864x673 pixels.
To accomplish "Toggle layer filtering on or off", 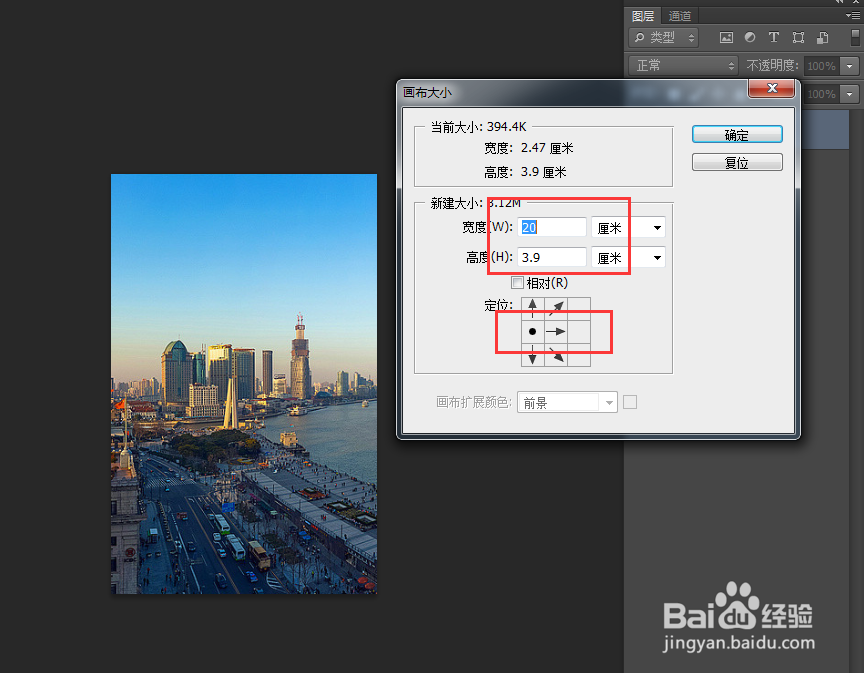I will pos(858,37).
